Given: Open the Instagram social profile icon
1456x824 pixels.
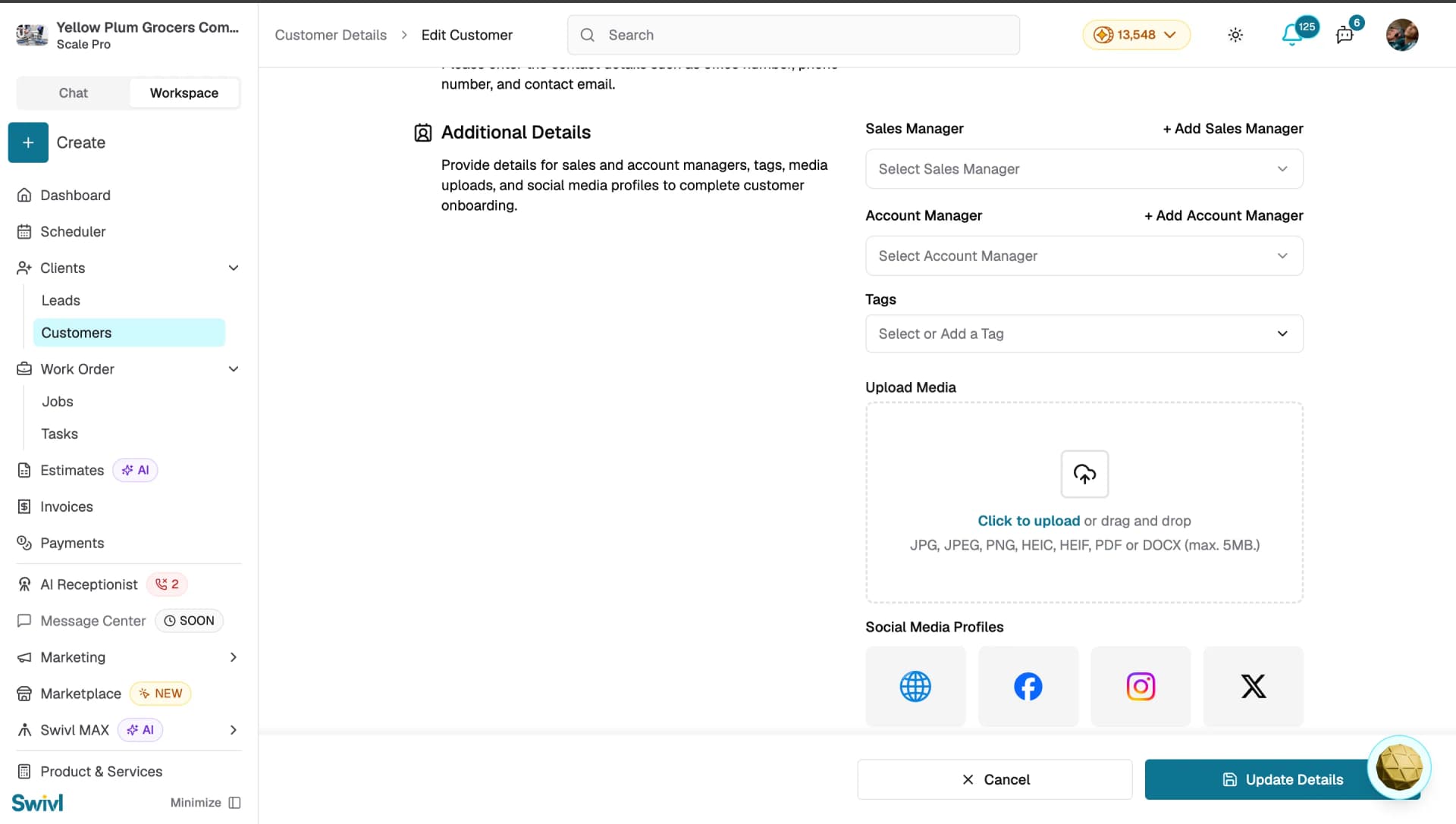Looking at the screenshot, I should (1141, 686).
